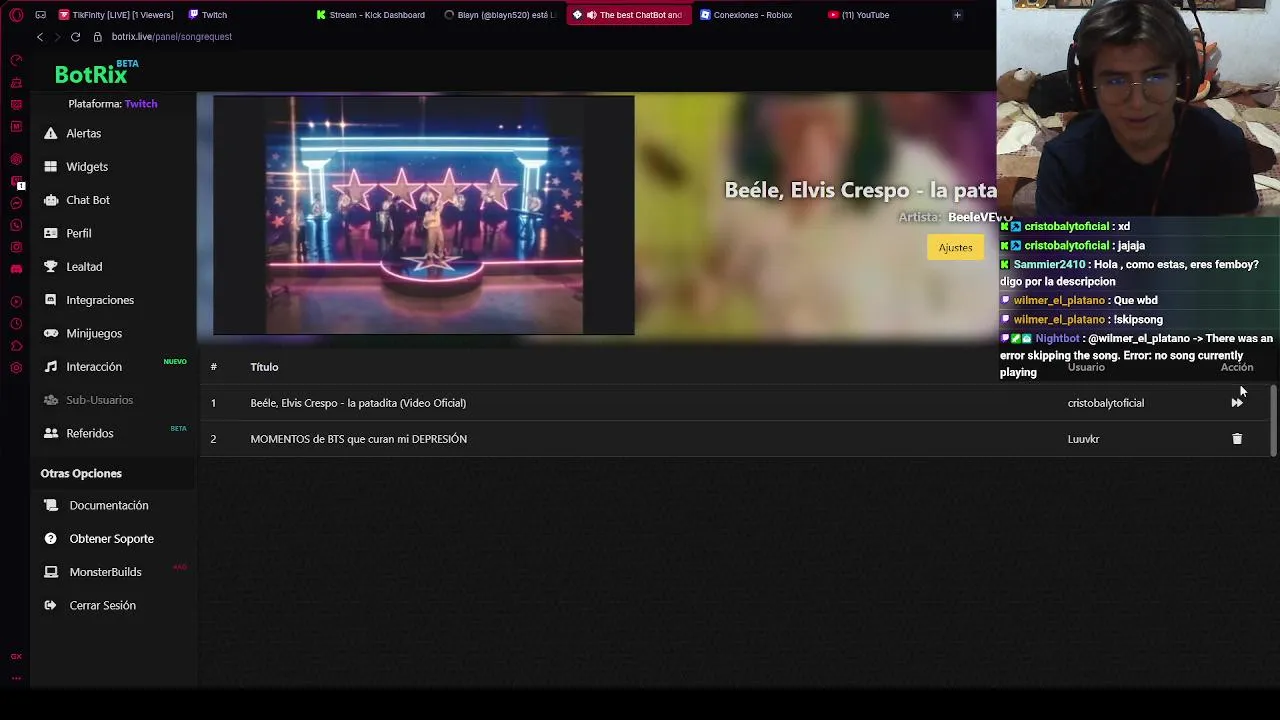Open settings gear in Opera sidebar

16,368
